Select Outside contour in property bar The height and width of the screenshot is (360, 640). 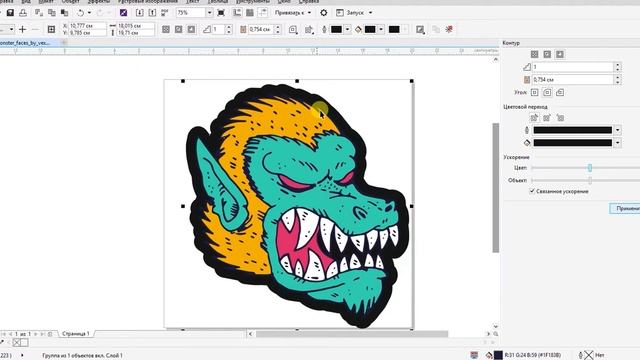point(191,29)
